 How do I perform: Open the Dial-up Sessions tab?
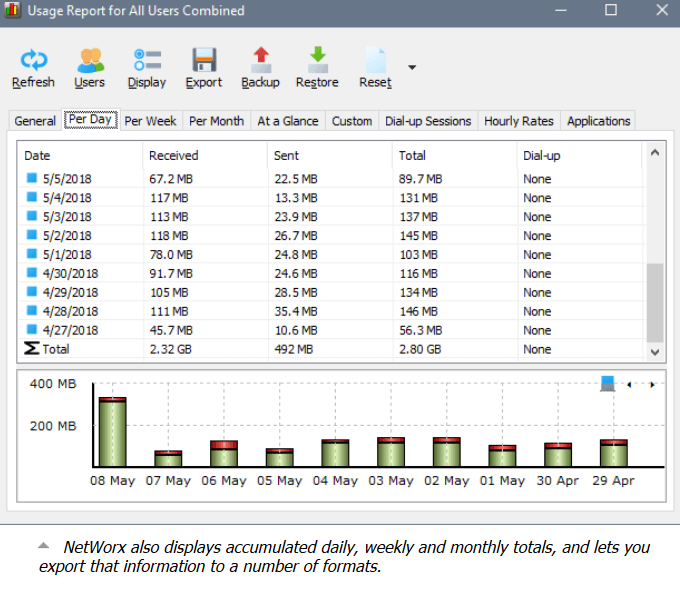428,121
